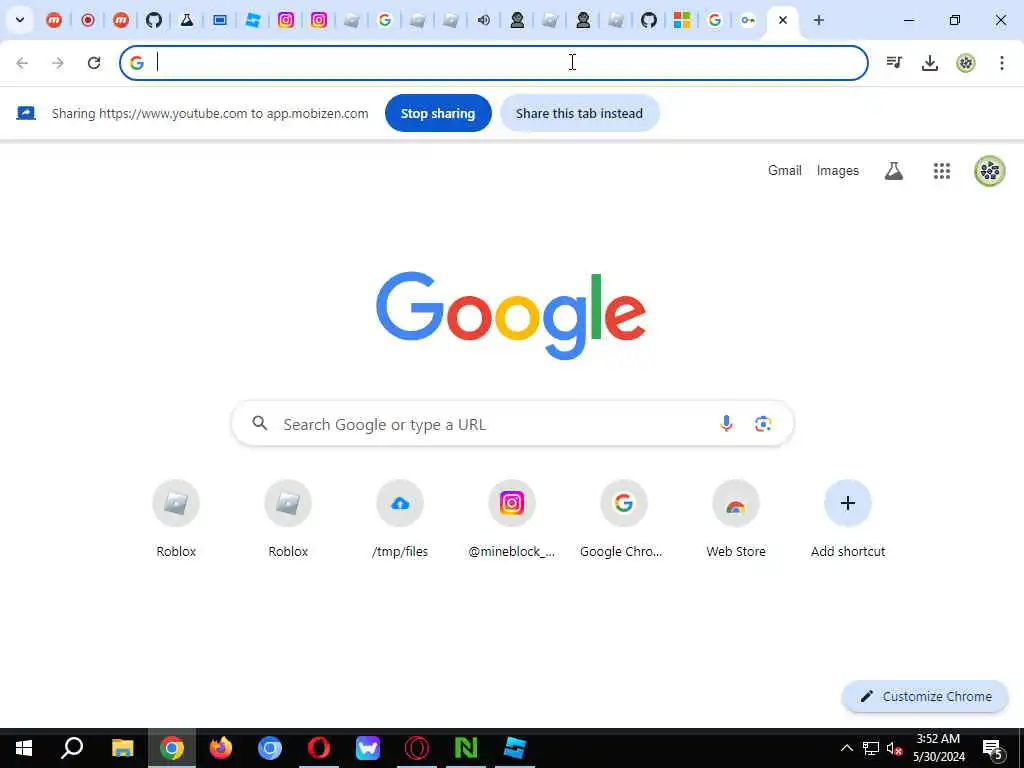Open Windows taskbar search
This screenshot has height=768, width=1024.
[x=72, y=748]
